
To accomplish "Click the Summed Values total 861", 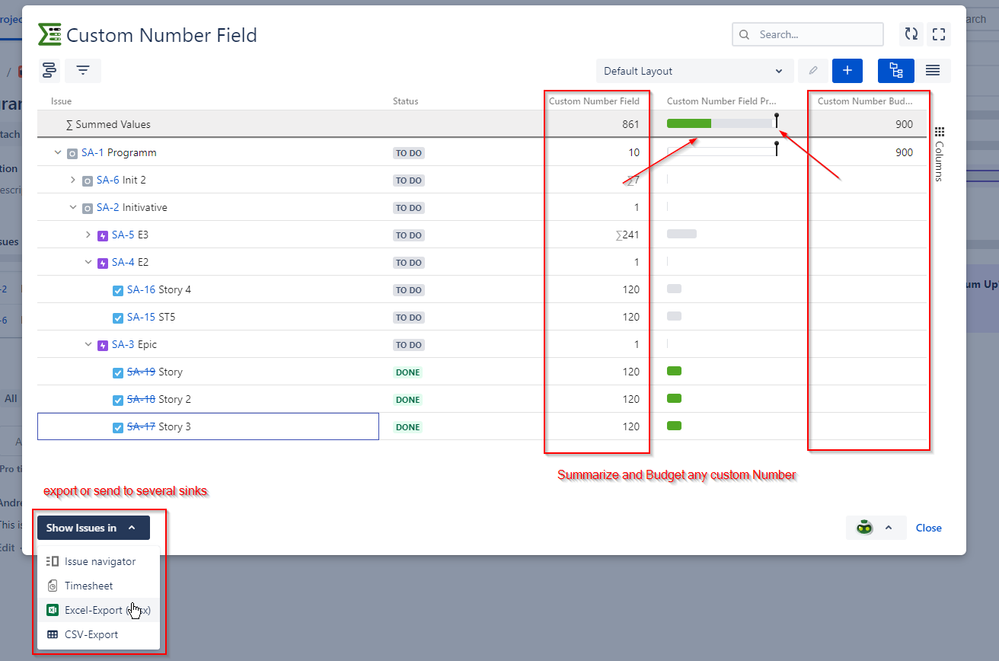I will (x=630, y=124).
